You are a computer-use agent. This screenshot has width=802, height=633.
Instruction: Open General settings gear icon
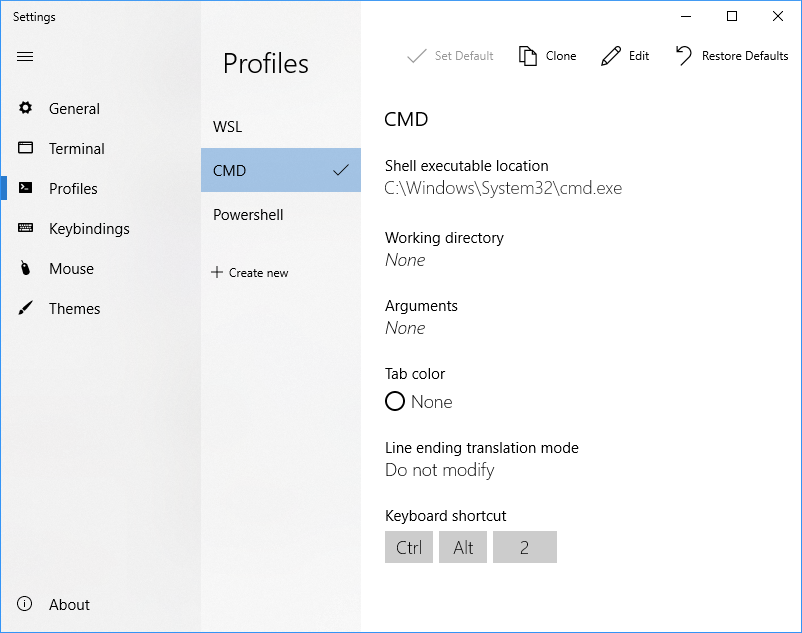(26, 108)
